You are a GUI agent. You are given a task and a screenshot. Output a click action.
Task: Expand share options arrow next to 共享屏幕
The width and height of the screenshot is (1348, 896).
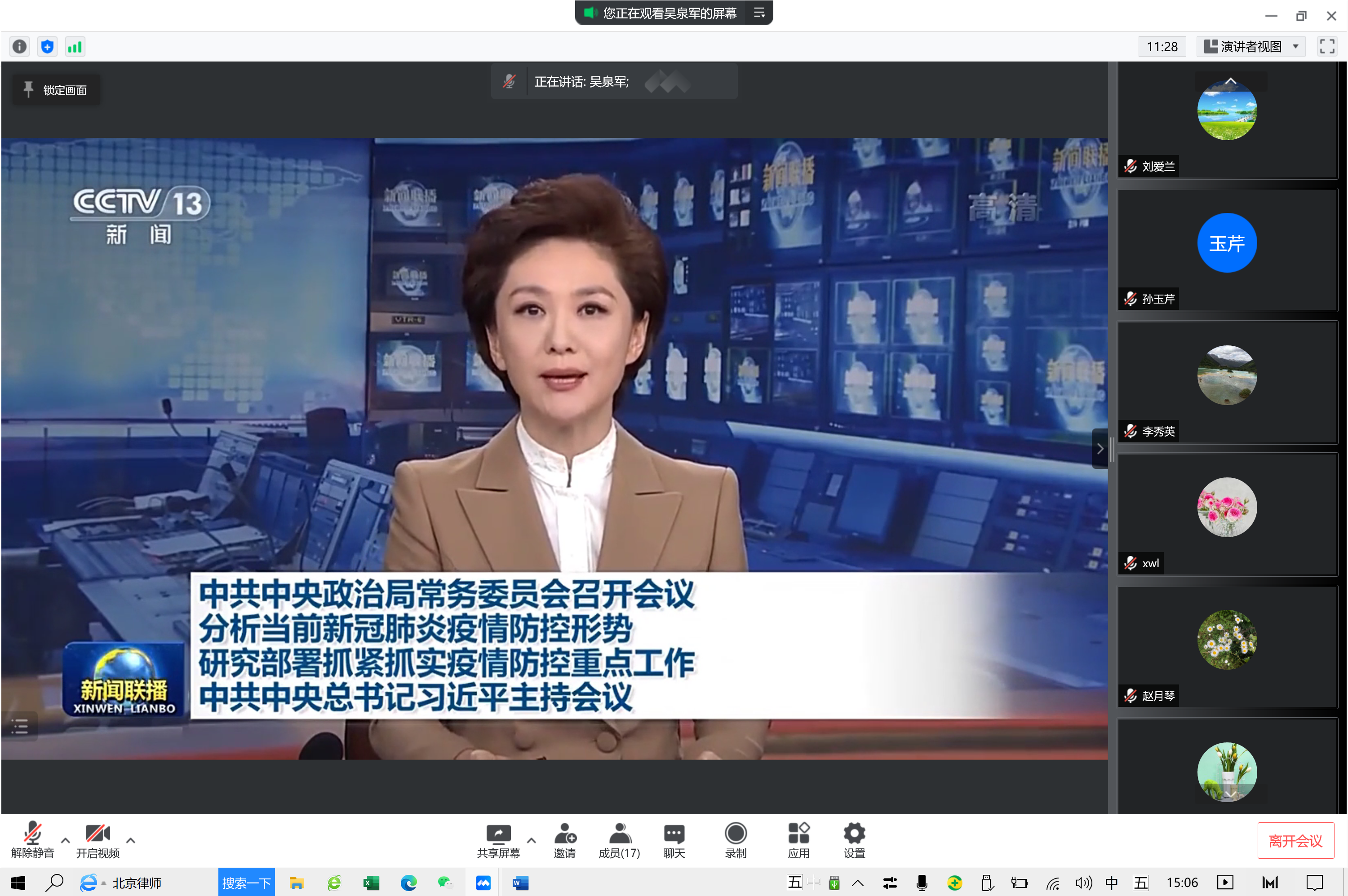click(x=531, y=841)
